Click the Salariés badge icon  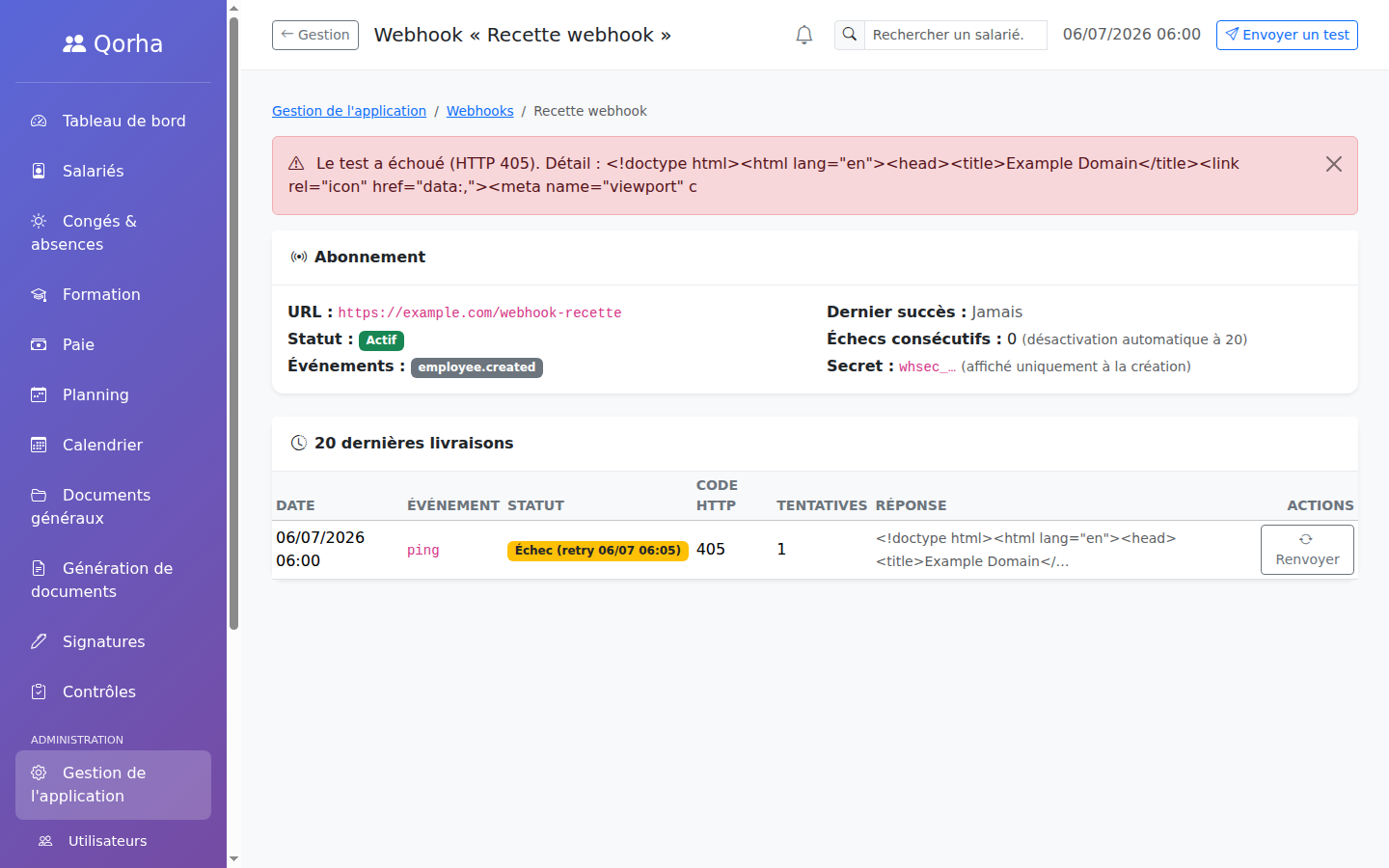pyautogui.click(x=39, y=171)
